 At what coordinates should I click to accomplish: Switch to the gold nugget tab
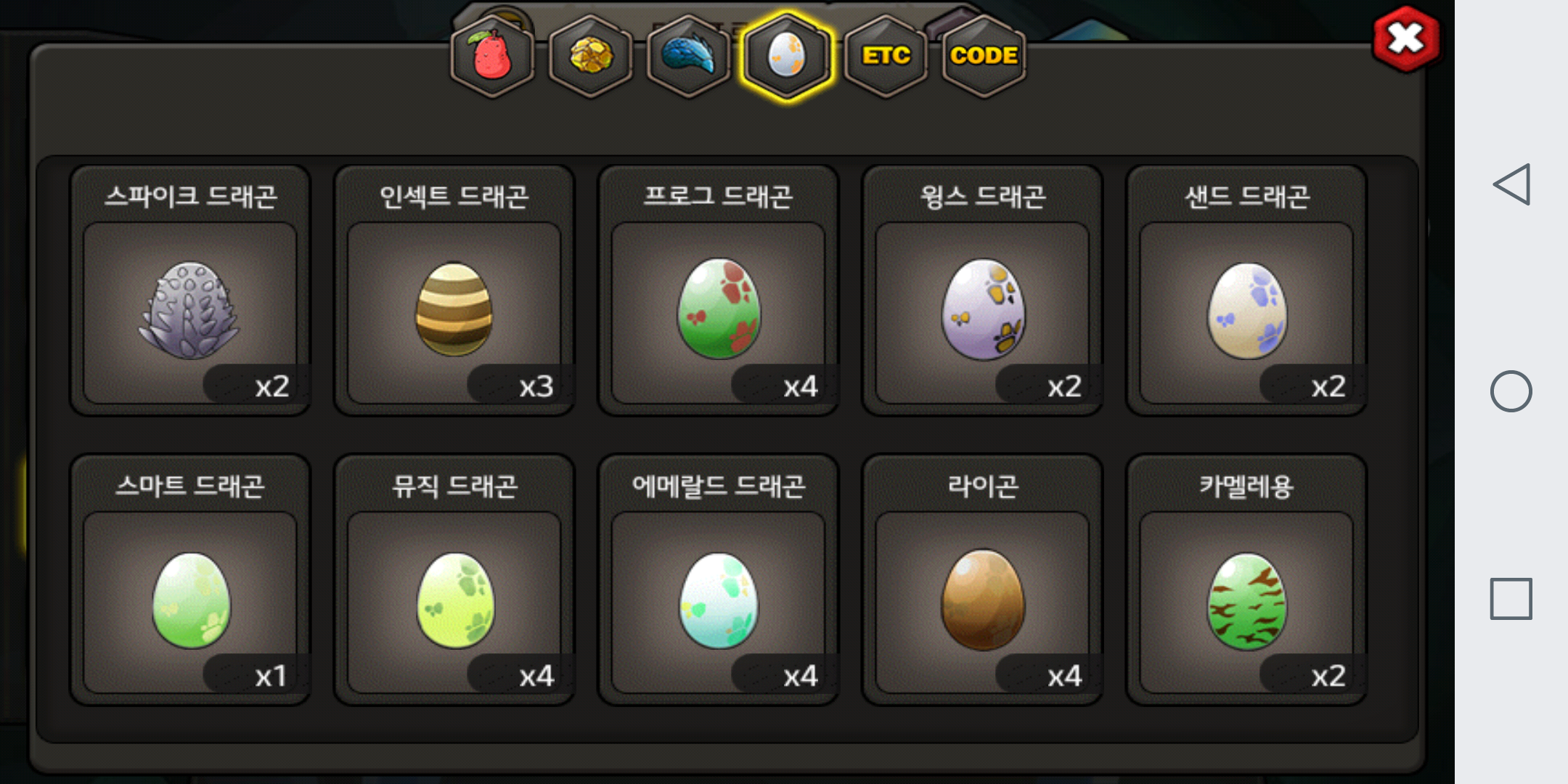[590, 56]
